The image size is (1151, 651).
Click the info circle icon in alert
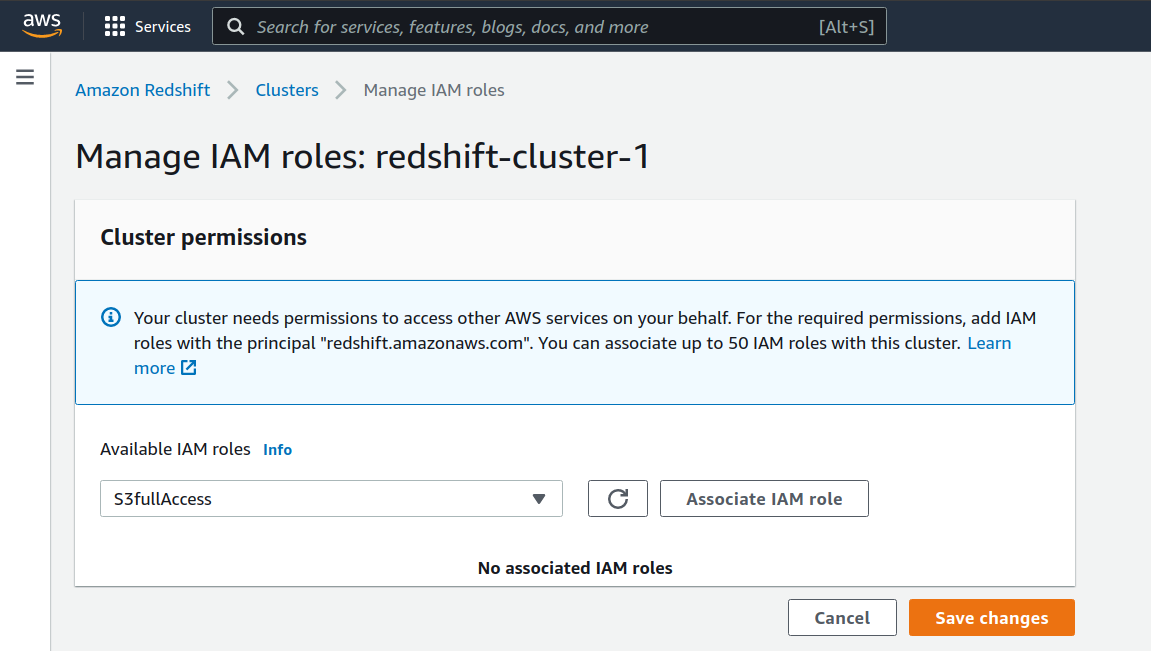click(x=111, y=318)
